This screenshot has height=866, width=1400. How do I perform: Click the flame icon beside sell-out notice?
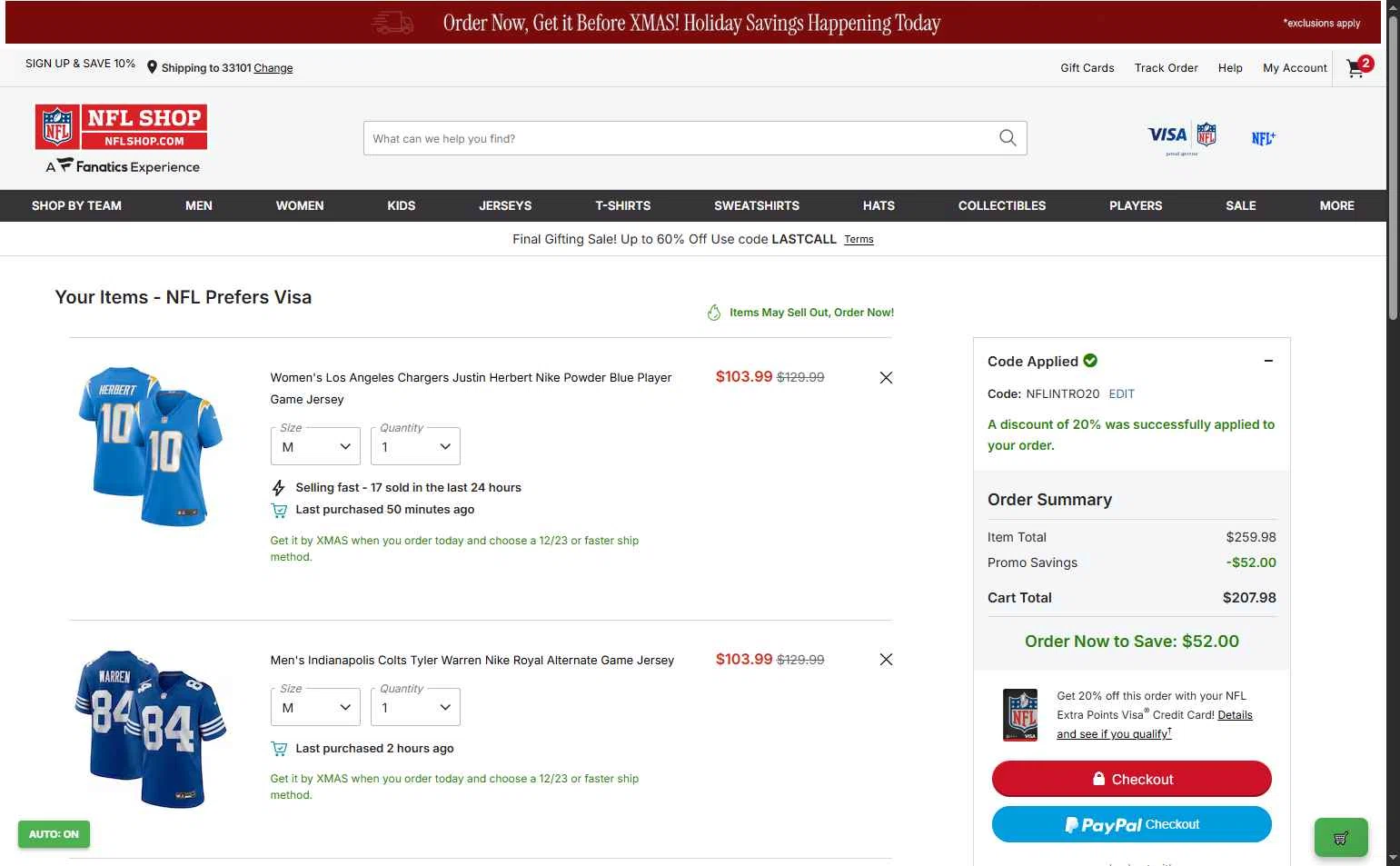click(x=714, y=313)
